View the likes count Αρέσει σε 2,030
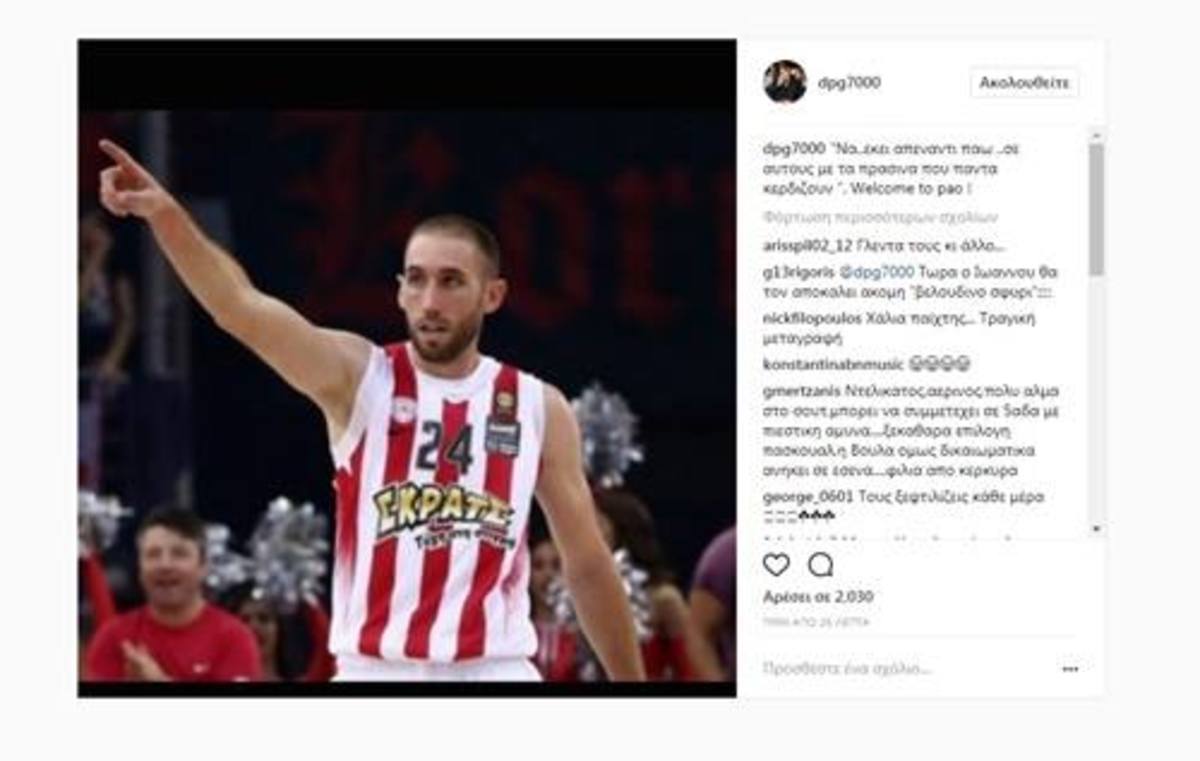 (x=818, y=597)
